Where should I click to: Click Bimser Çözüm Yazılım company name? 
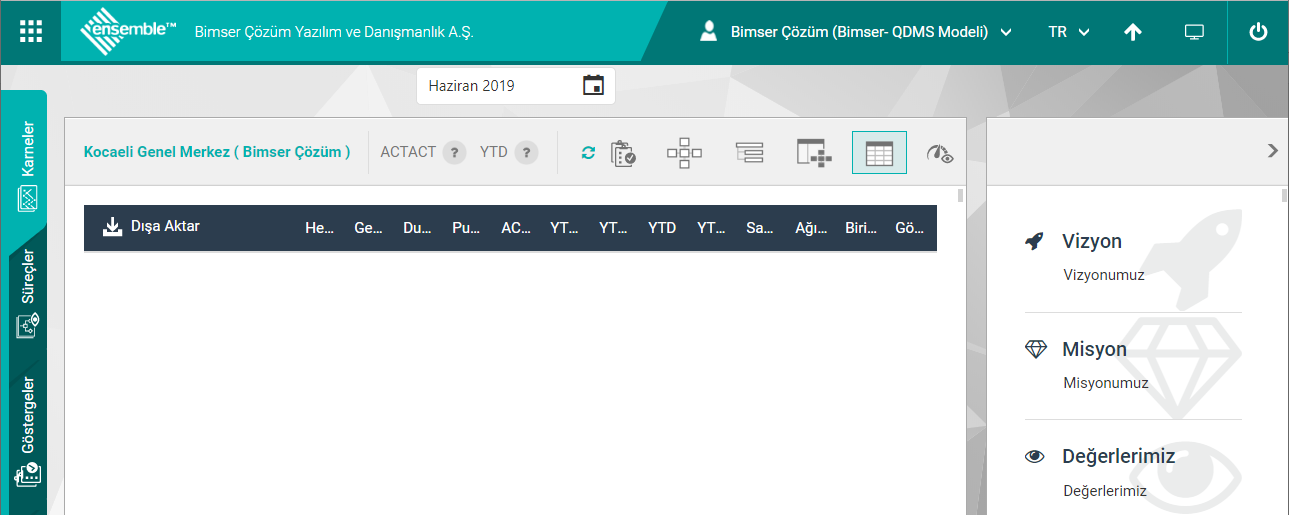pyautogui.click(x=334, y=32)
